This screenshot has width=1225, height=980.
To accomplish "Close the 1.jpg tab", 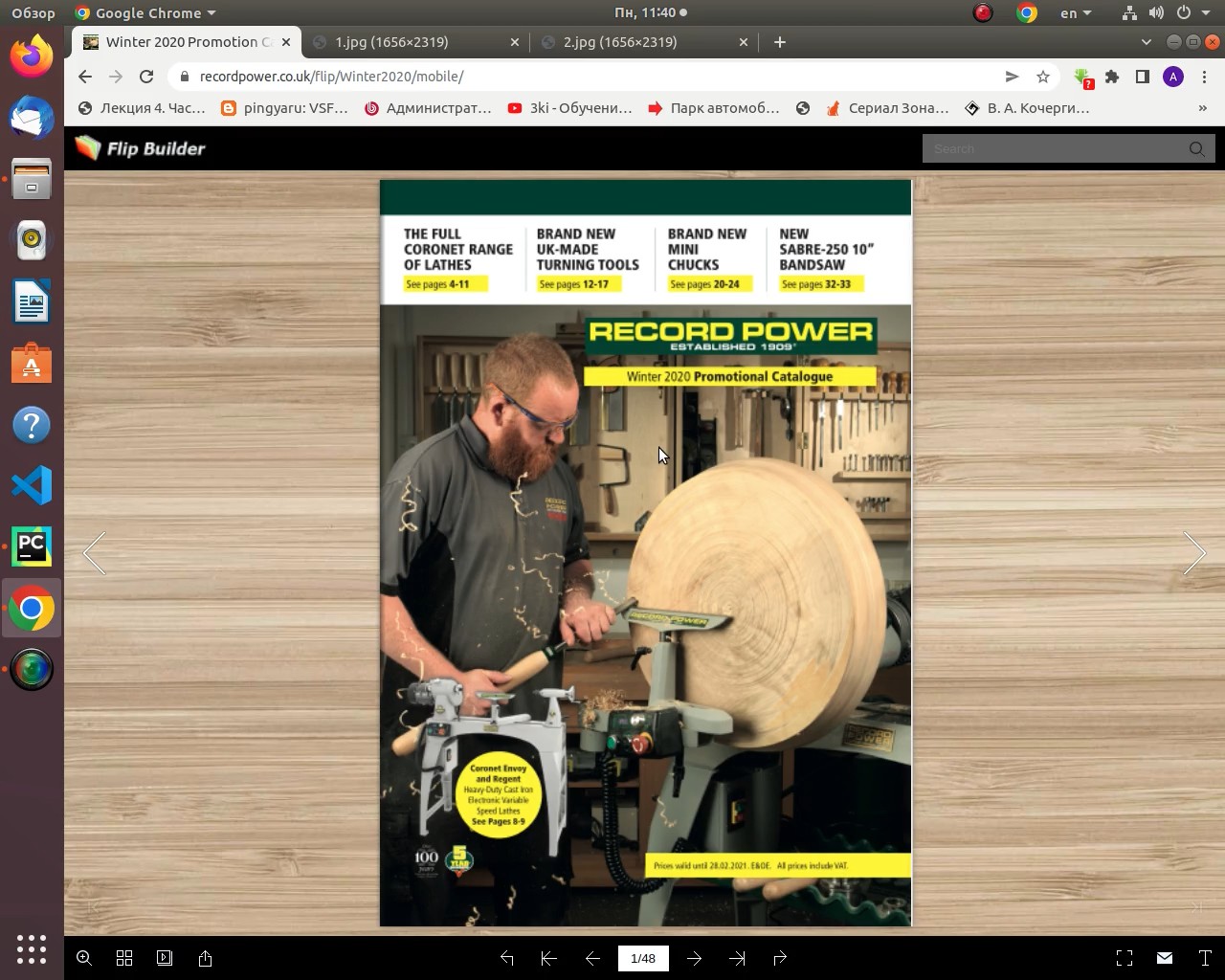I will 515,42.
